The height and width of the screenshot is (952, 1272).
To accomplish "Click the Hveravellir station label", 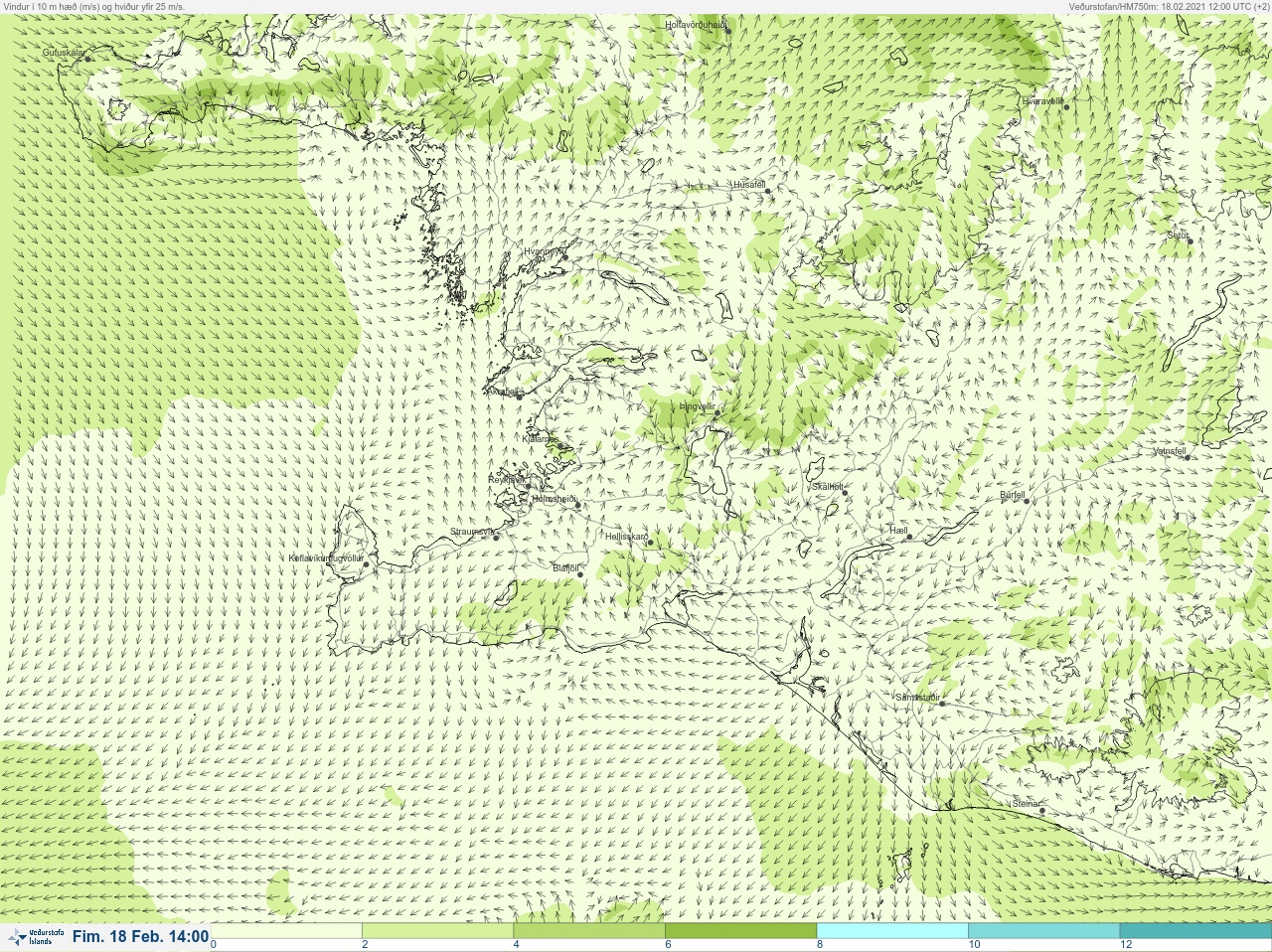I will click(x=1042, y=101).
